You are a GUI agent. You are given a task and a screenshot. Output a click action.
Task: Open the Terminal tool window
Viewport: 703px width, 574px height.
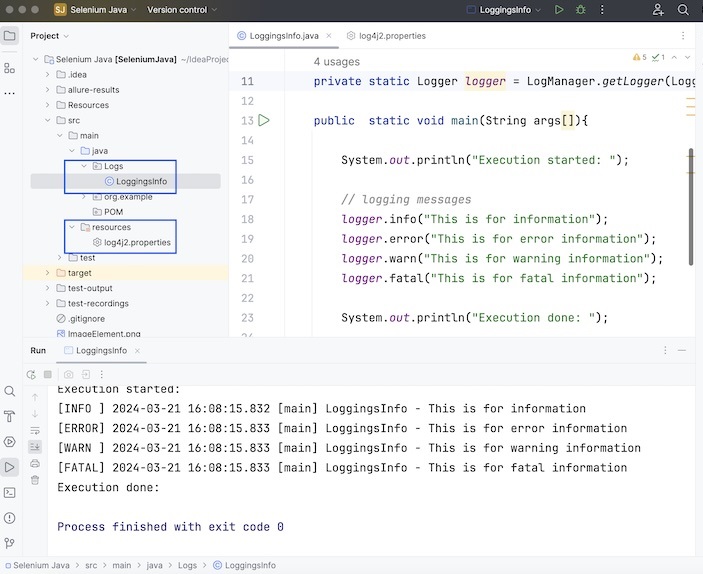(10, 492)
